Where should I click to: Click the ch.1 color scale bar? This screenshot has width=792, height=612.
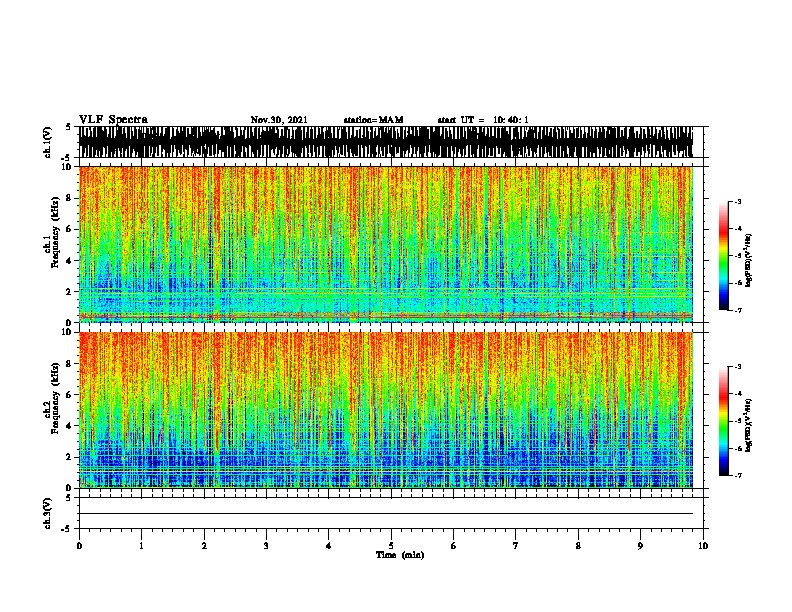[723, 256]
